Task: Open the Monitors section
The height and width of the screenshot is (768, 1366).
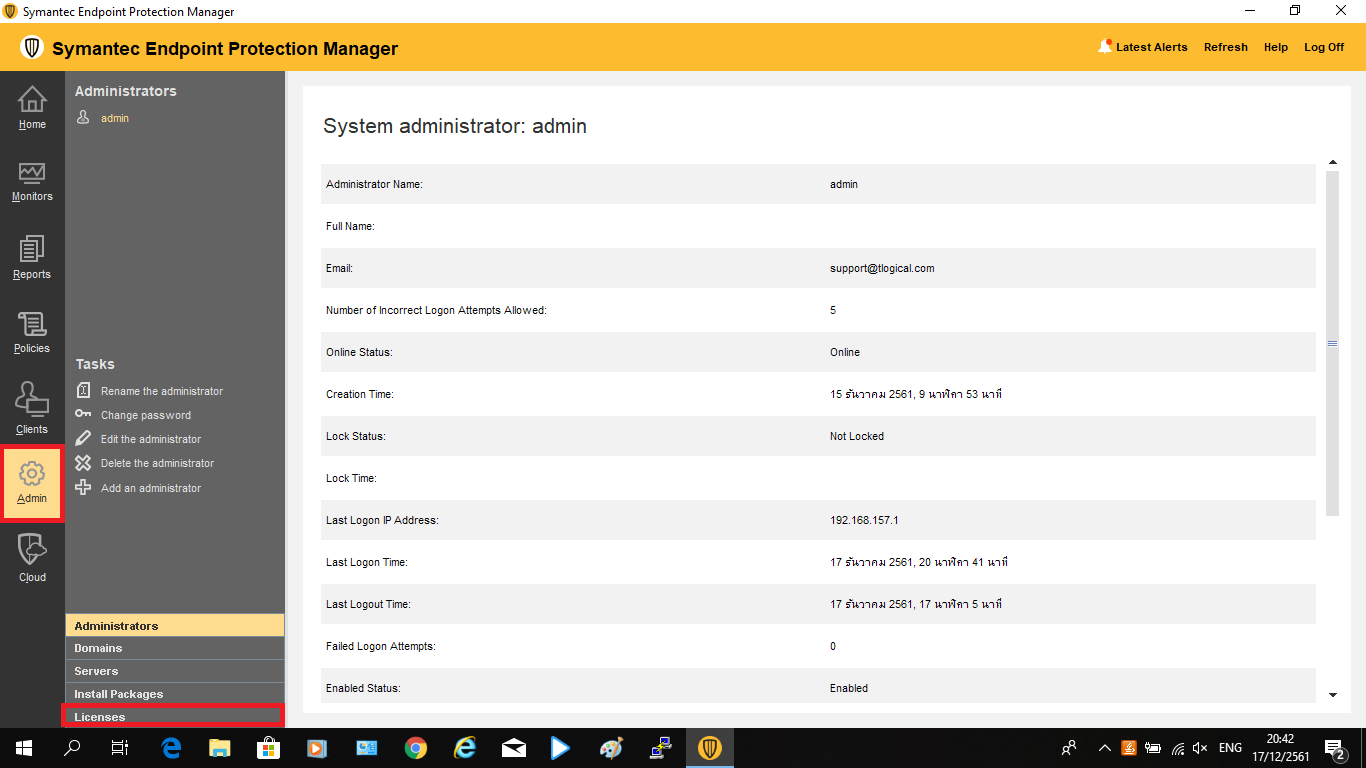Action: (32, 181)
